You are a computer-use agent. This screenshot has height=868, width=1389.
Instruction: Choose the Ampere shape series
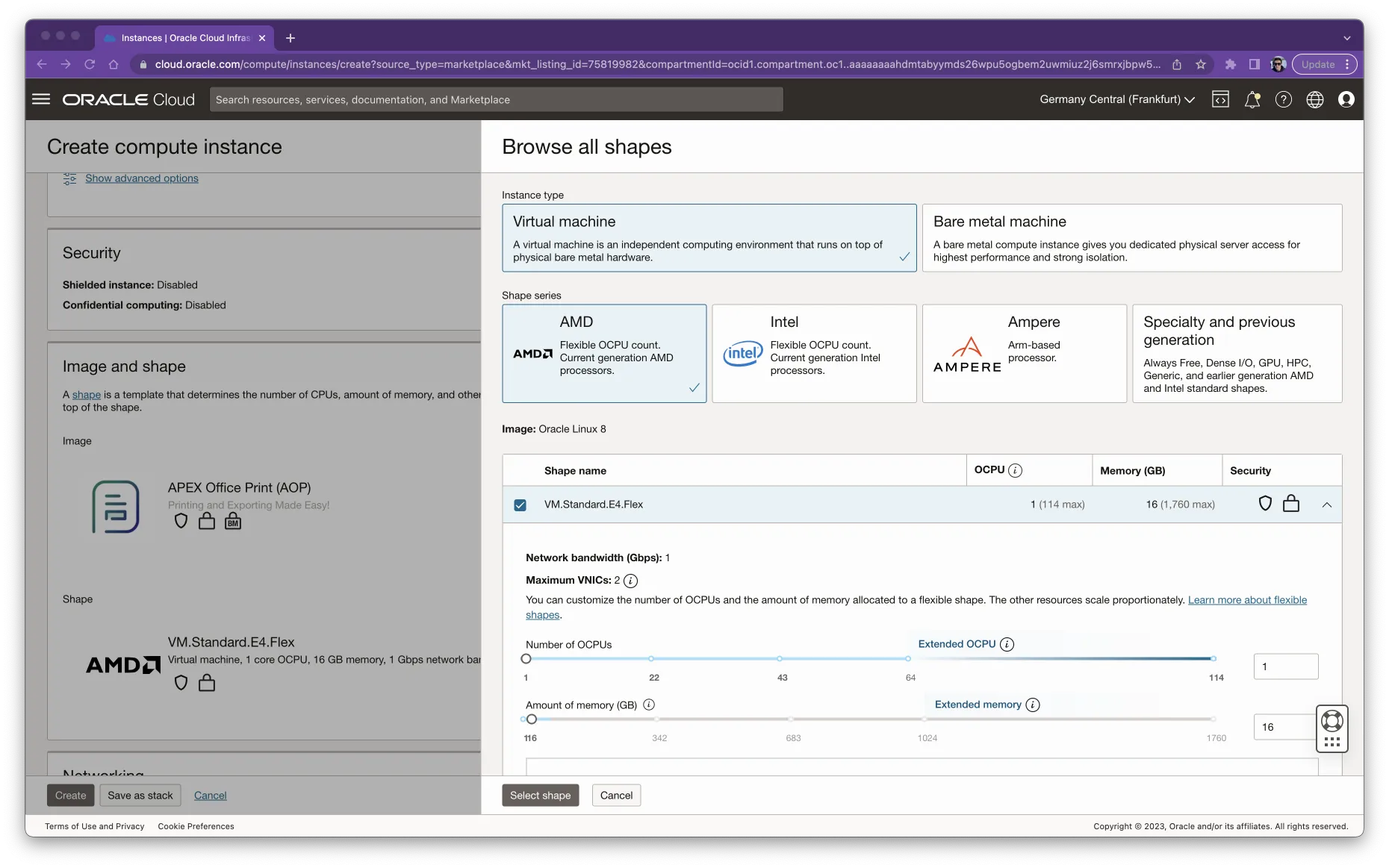coord(1024,353)
